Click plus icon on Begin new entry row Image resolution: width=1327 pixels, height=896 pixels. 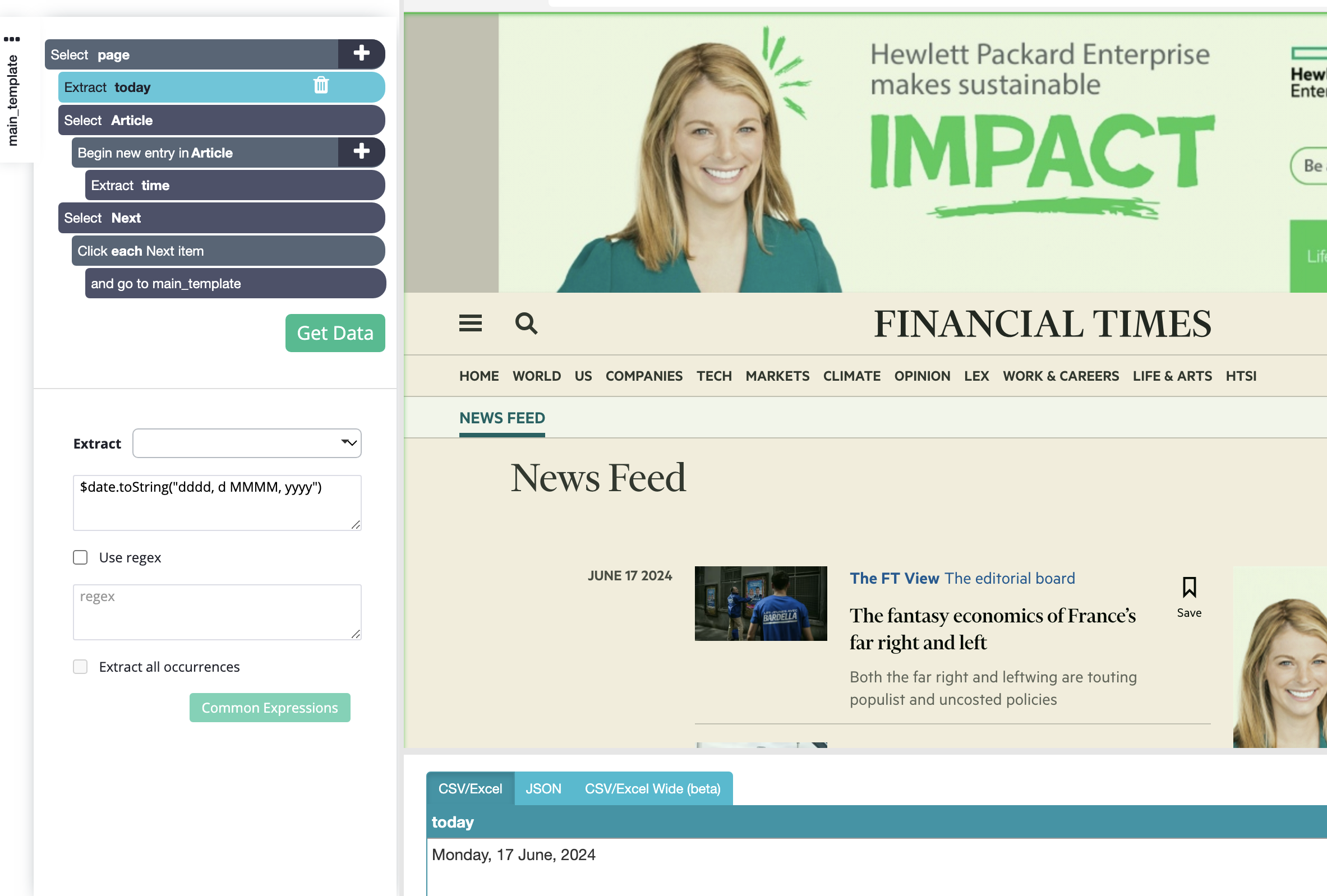click(x=361, y=152)
